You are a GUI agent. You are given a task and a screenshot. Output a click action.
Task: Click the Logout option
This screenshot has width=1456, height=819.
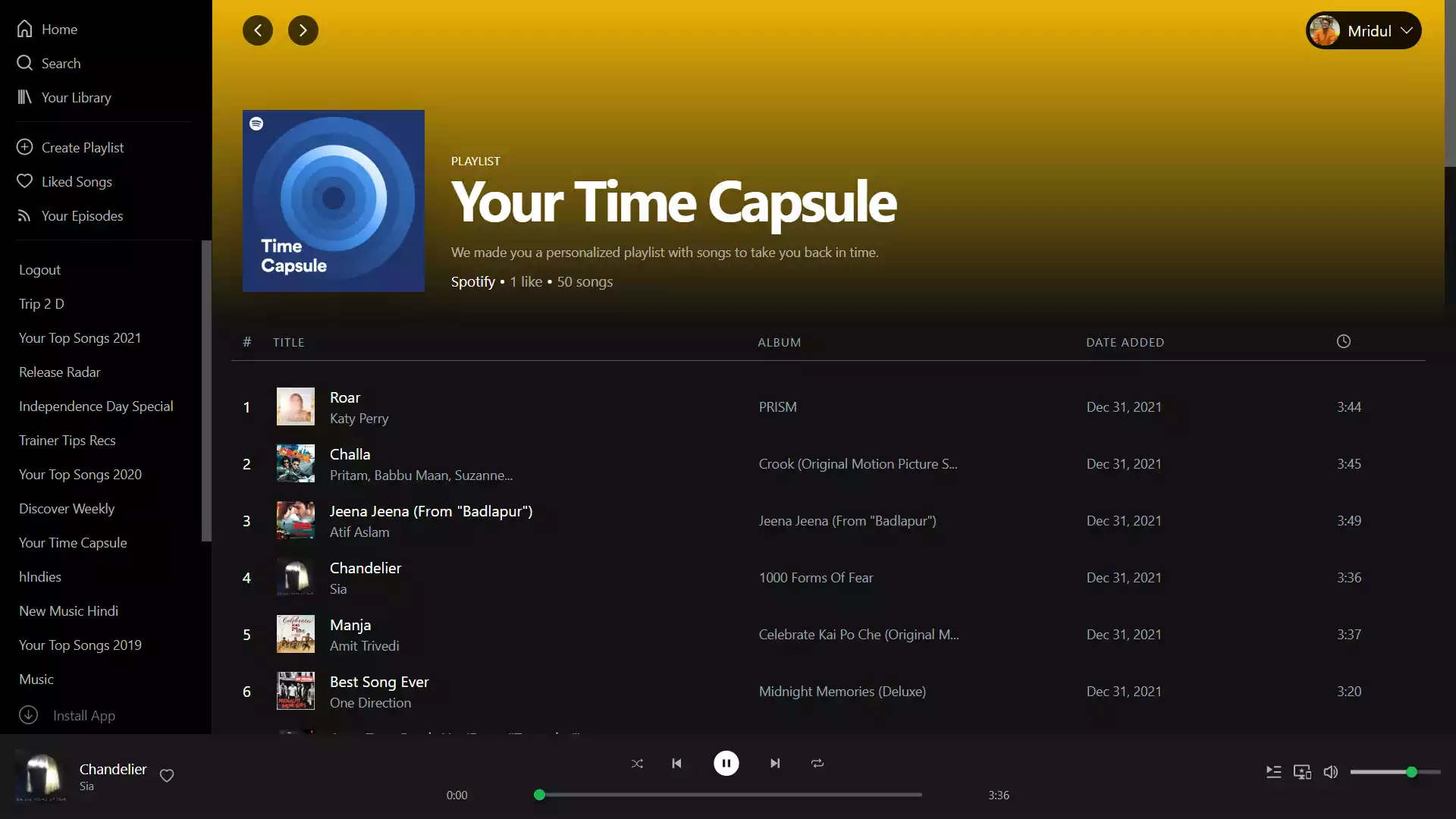pyautogui.click(x=39, y=269)
